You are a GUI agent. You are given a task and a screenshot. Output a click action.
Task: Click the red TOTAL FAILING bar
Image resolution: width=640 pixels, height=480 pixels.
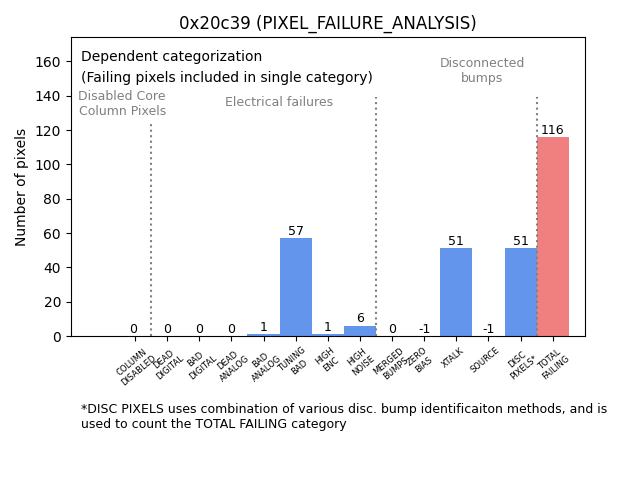tap(553, 236)
